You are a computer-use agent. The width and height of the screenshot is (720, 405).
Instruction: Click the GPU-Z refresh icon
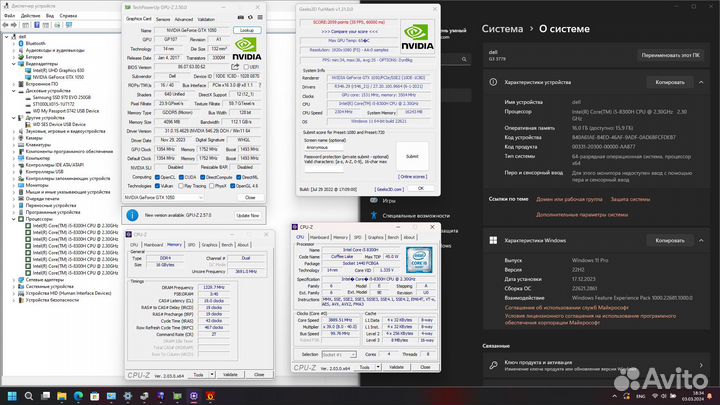pyautogui.click(x=250, y=17)
